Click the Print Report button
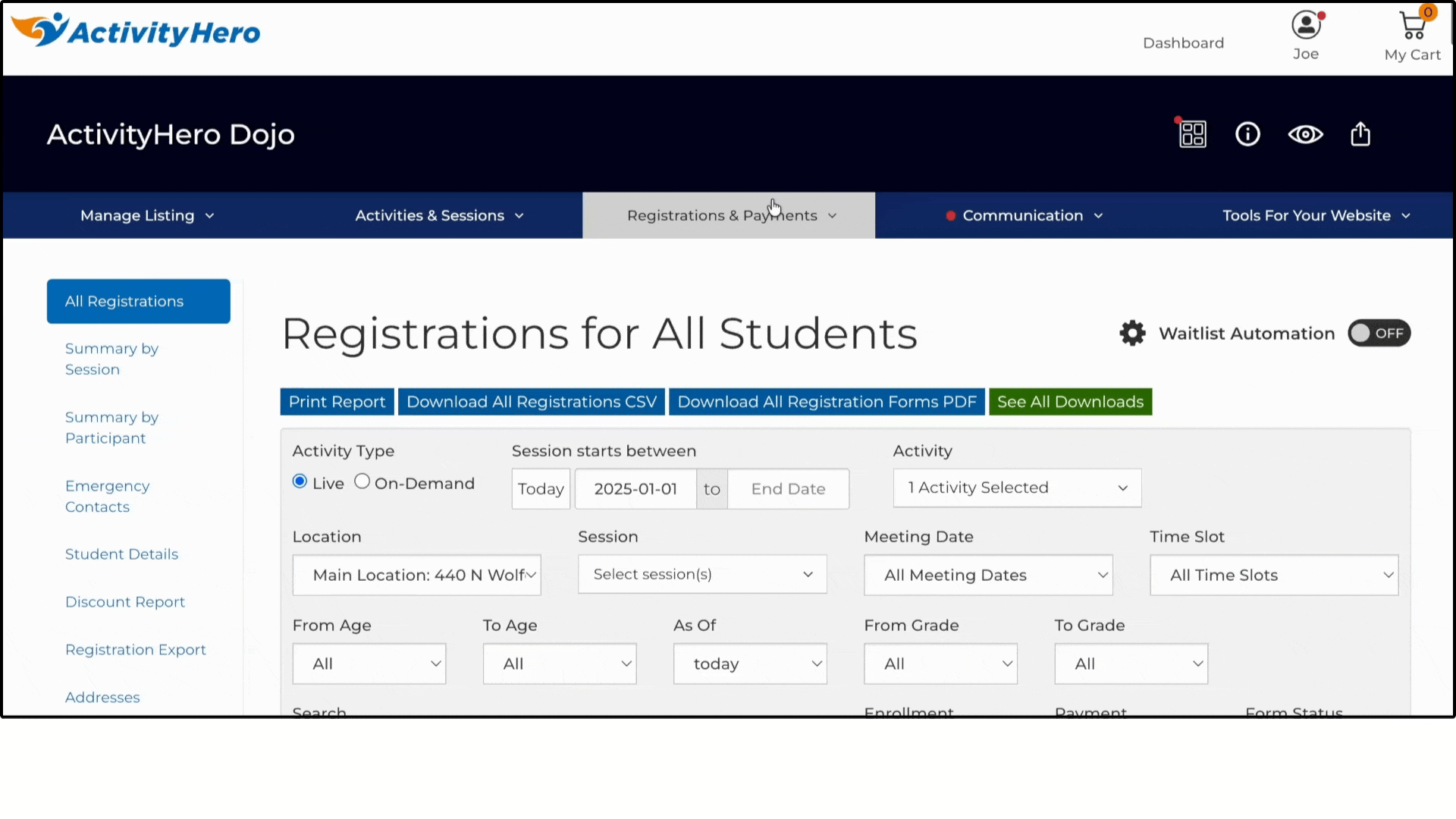The width and height of the screenshot is (1456, 819). (337, 402)
